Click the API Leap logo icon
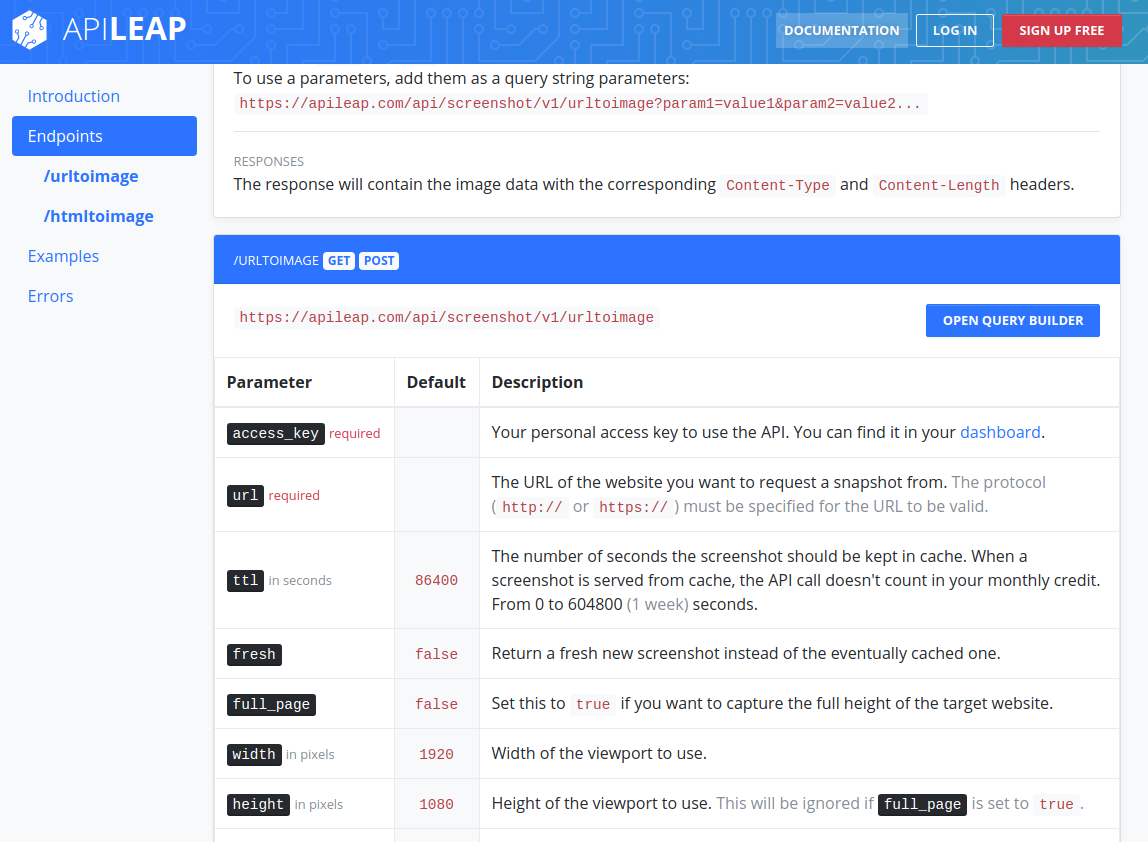 (29, 30)
